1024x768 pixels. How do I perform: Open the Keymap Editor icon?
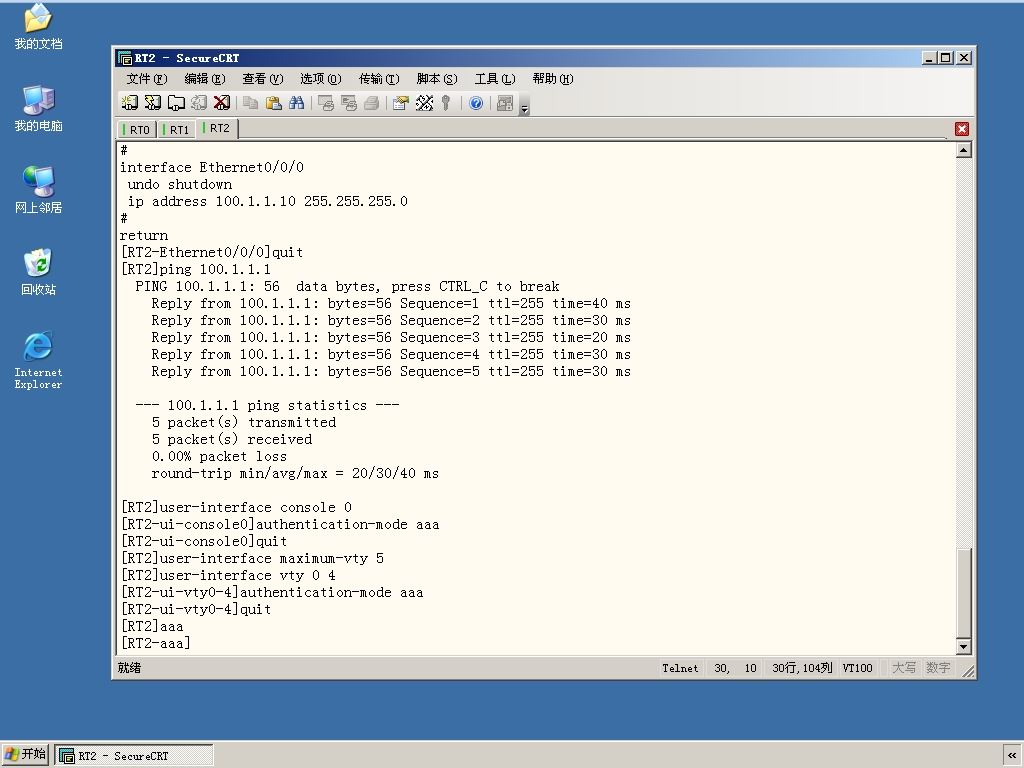[x=424, y=103]
